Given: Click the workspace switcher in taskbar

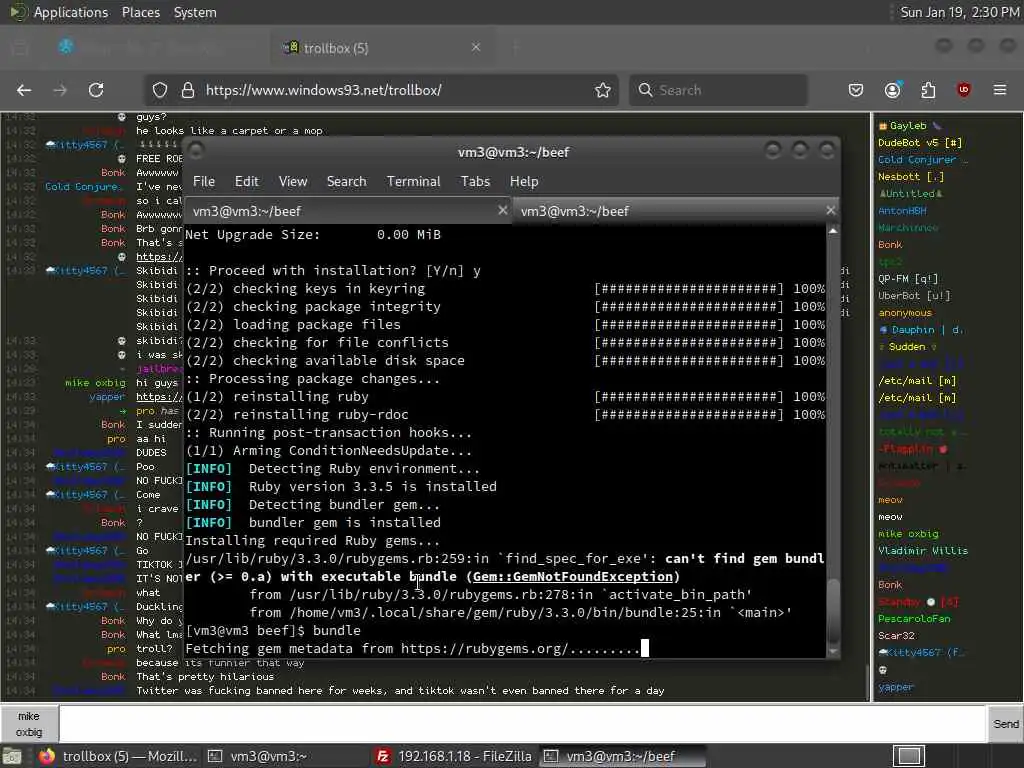Looking at the screenshot, I should click(908, 756).
